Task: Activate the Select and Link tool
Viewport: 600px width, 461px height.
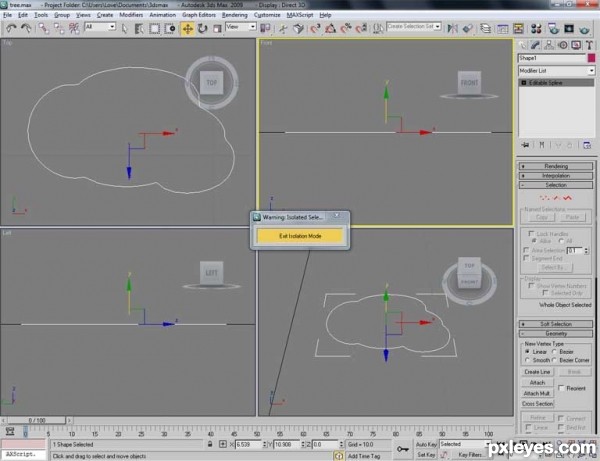Action: (x=44, y=28)
